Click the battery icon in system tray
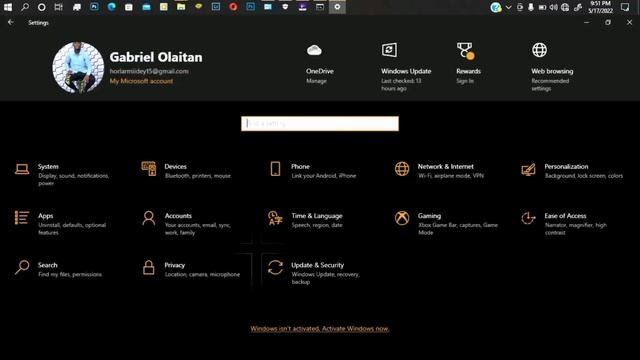 (x=542, y=7)
